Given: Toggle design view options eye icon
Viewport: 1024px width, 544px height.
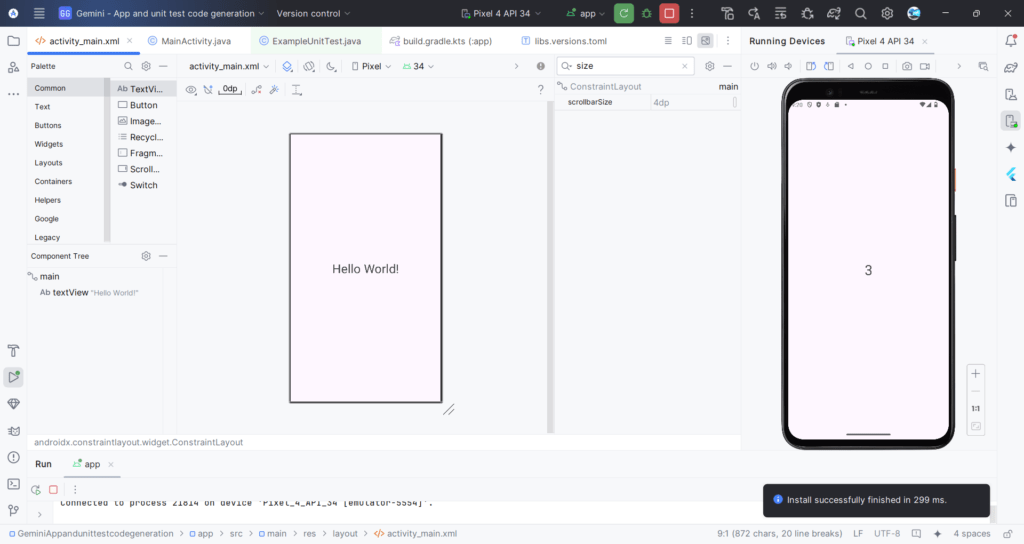Looking at the screenshot, I should [191, 89].
